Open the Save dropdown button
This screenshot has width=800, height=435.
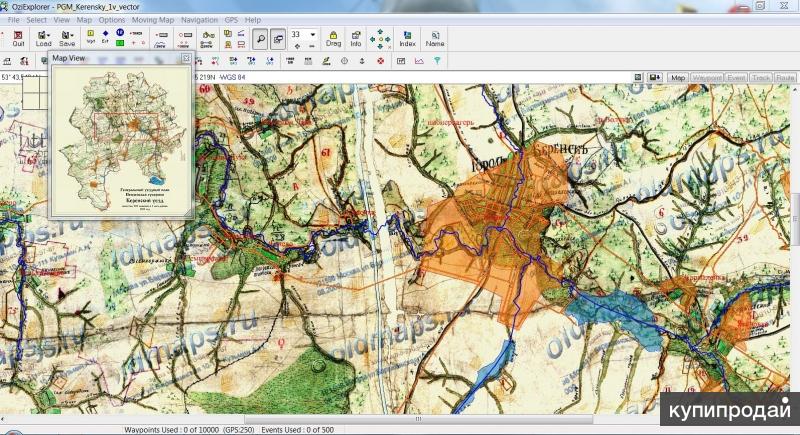[67, 39]
